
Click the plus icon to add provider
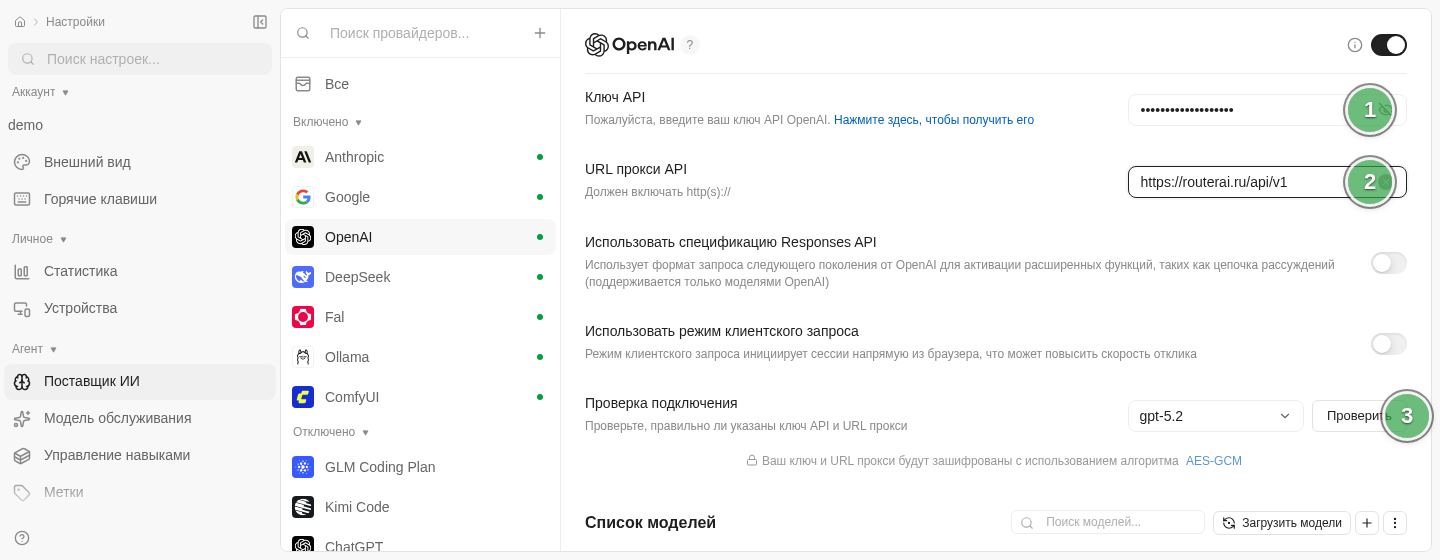540,33
